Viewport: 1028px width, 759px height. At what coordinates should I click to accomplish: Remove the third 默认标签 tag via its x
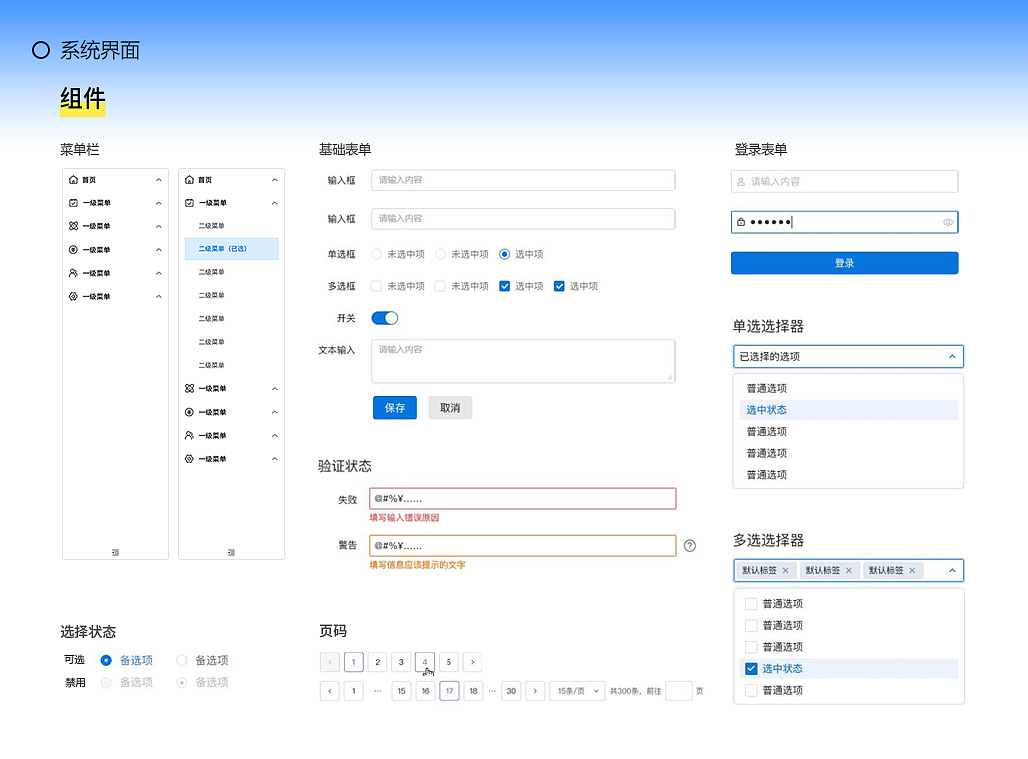click(912, 570)
